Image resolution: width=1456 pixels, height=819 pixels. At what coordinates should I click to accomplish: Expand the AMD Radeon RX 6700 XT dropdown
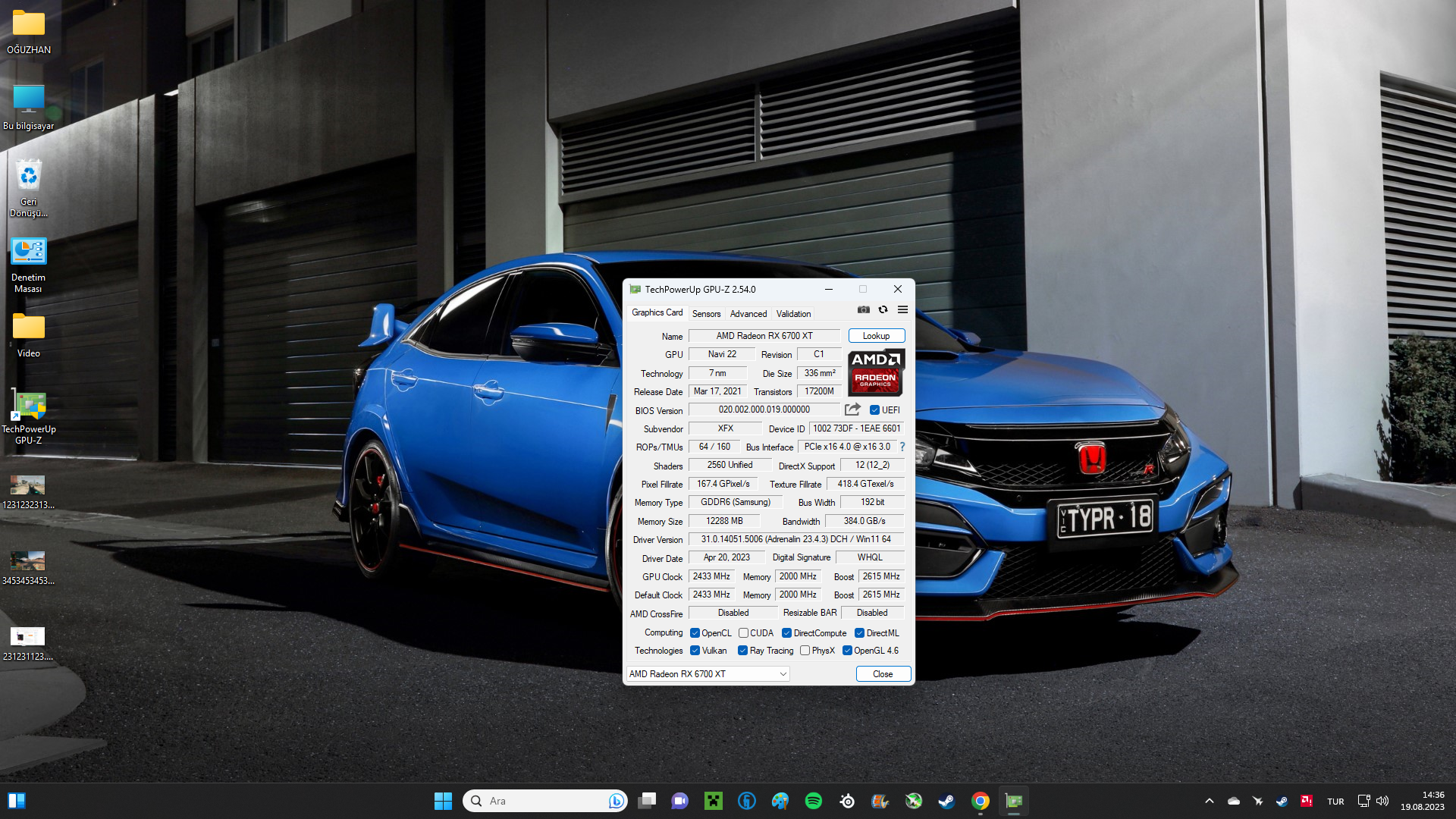783,674
